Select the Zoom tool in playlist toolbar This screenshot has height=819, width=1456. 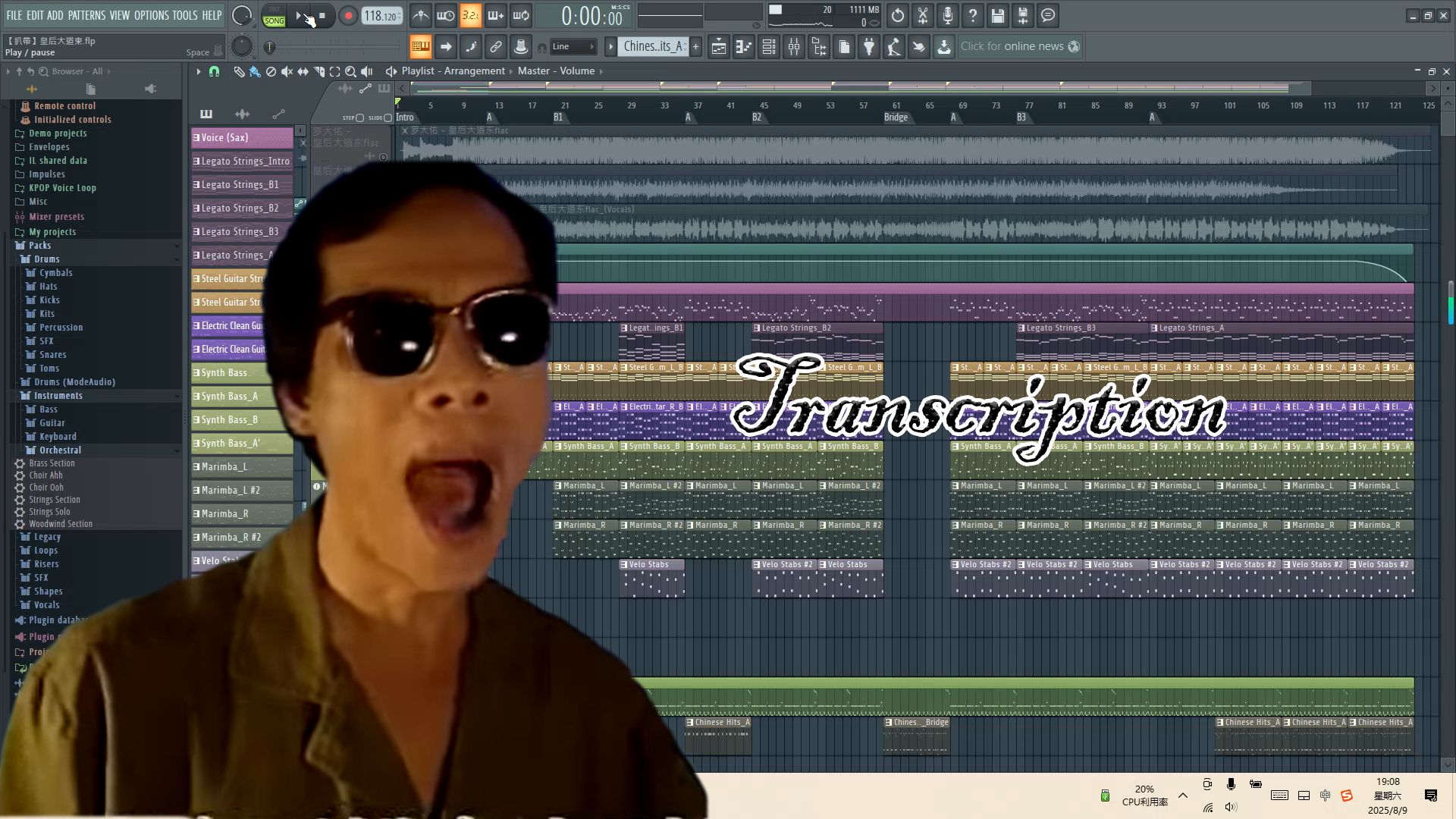click(x=350, y=71)
